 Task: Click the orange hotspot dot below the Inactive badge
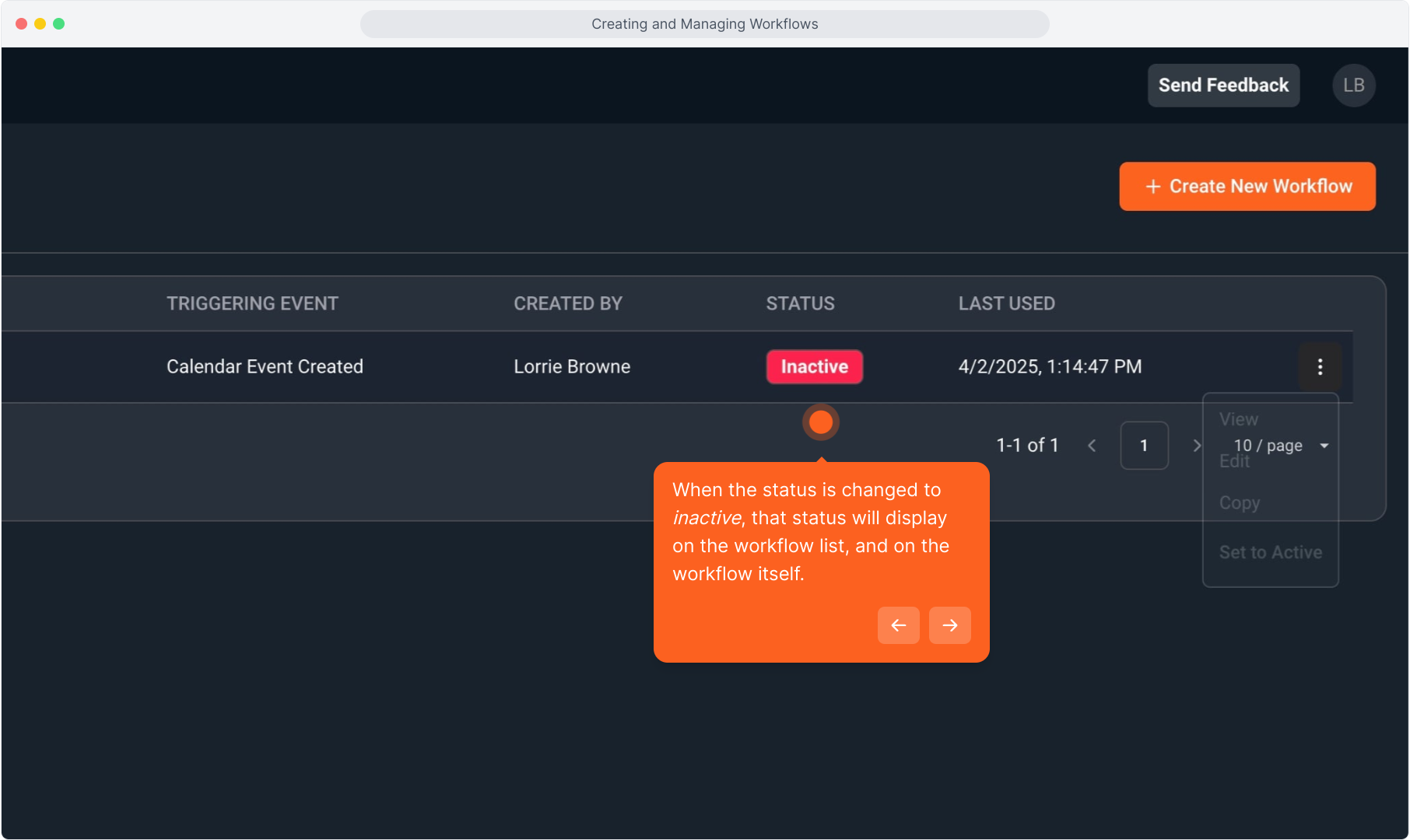click(820, 422)
